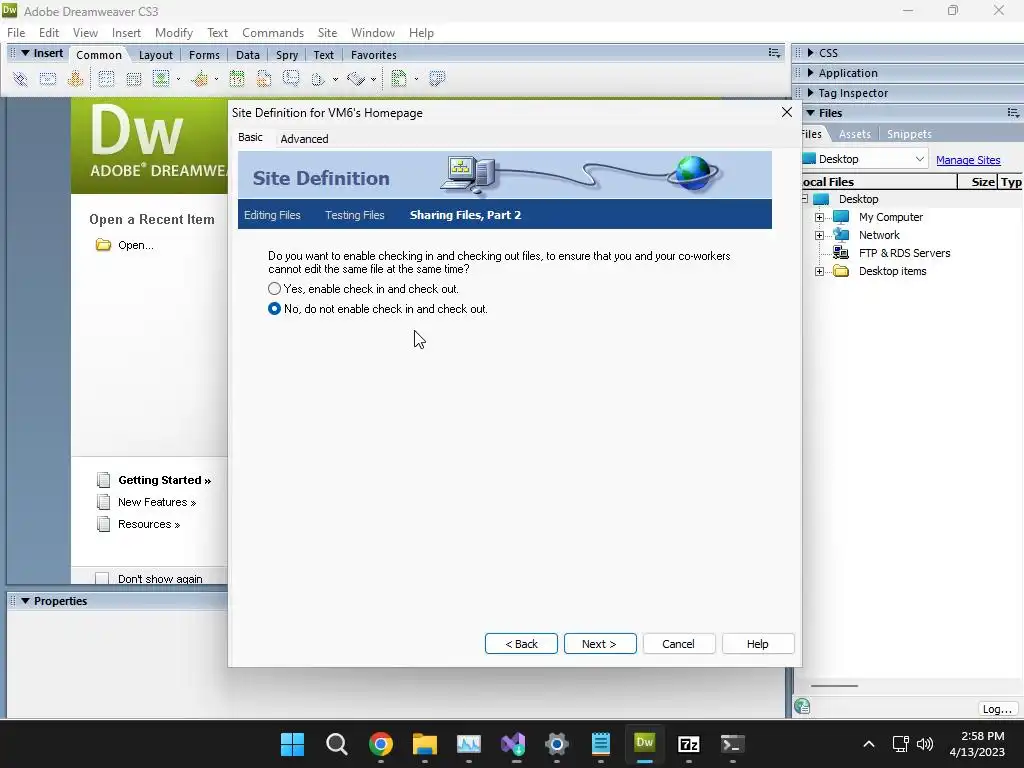Insert Server-Side Include icon
This screenshot has width=1024, height=768.
click(264, 79)
